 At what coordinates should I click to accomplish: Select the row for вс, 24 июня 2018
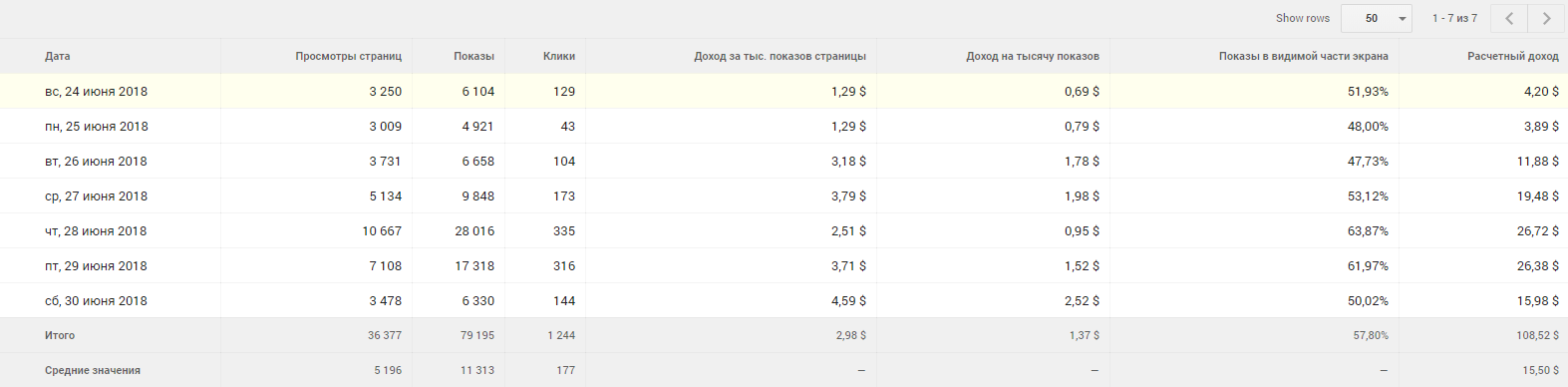coord(784,91)
